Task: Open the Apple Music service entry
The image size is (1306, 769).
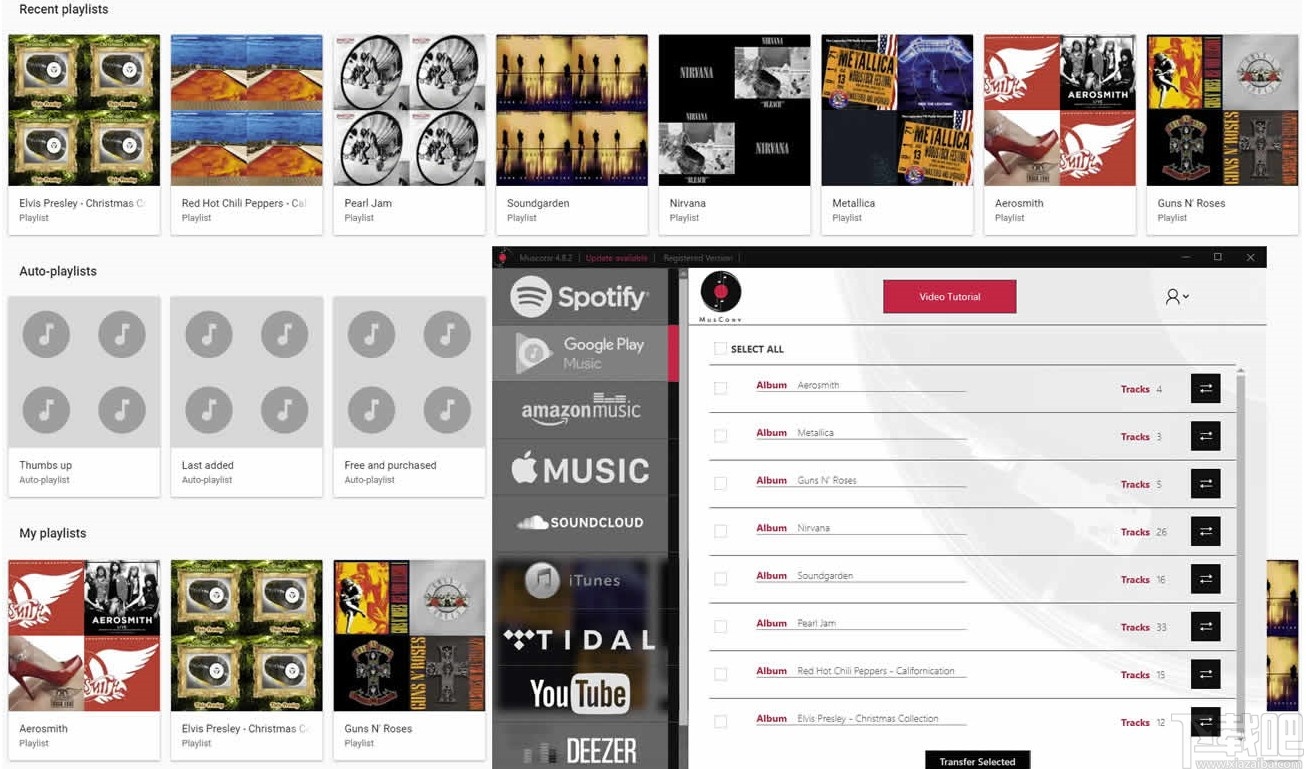Action: 580,468
